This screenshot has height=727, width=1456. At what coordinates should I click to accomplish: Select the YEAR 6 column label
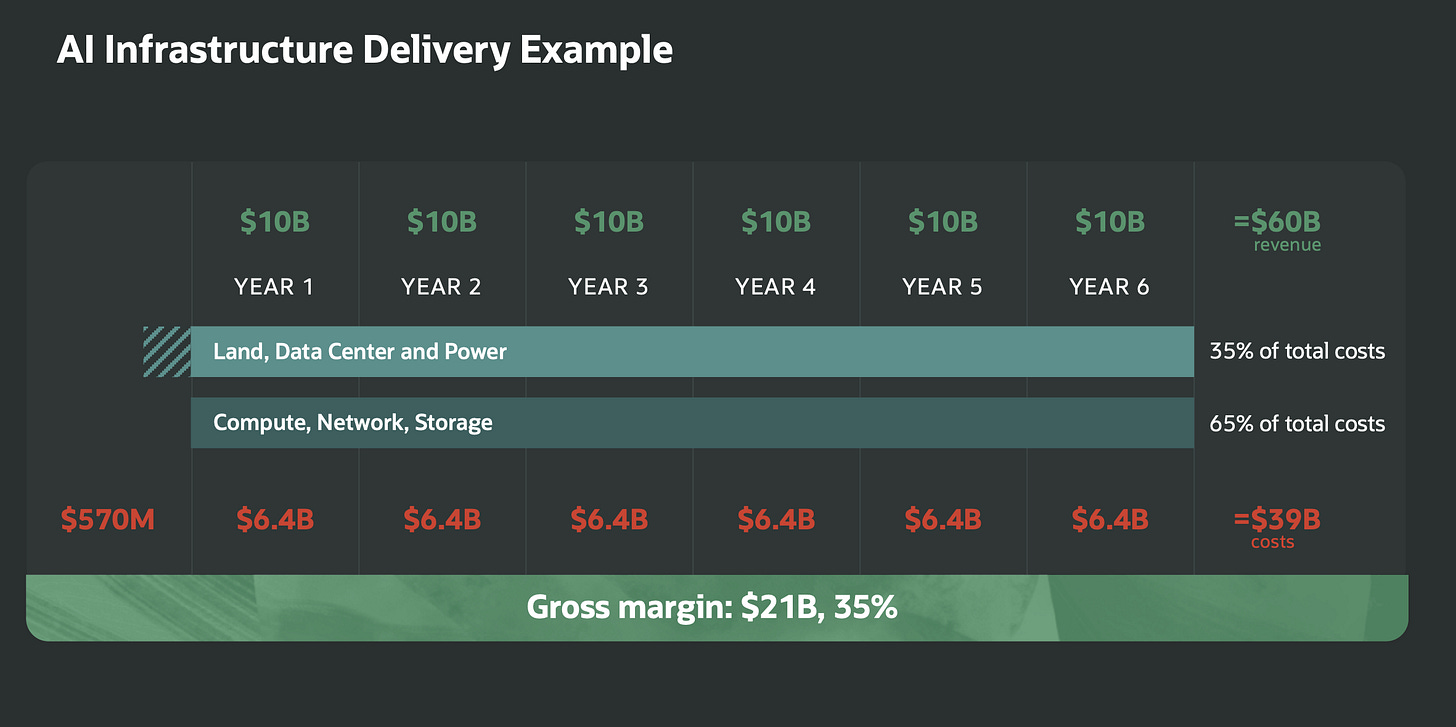(x=1109, y=287)
